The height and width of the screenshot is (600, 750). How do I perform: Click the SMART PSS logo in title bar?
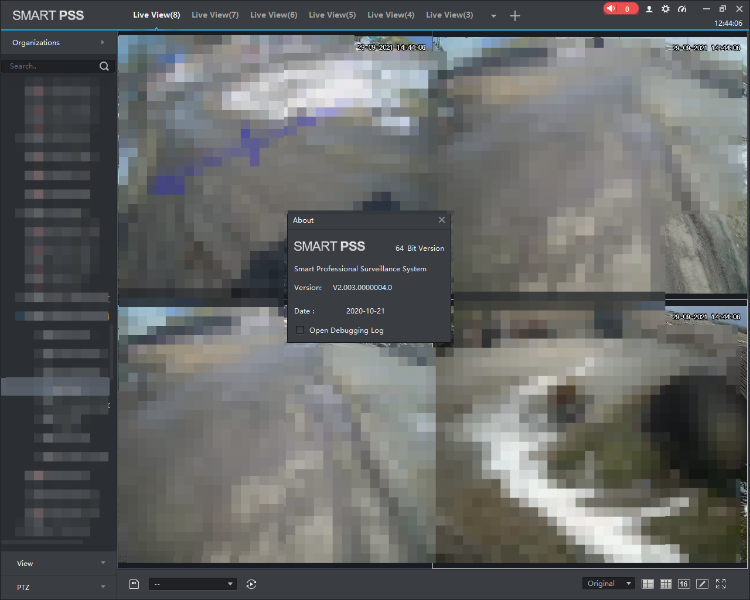point(48,15)
